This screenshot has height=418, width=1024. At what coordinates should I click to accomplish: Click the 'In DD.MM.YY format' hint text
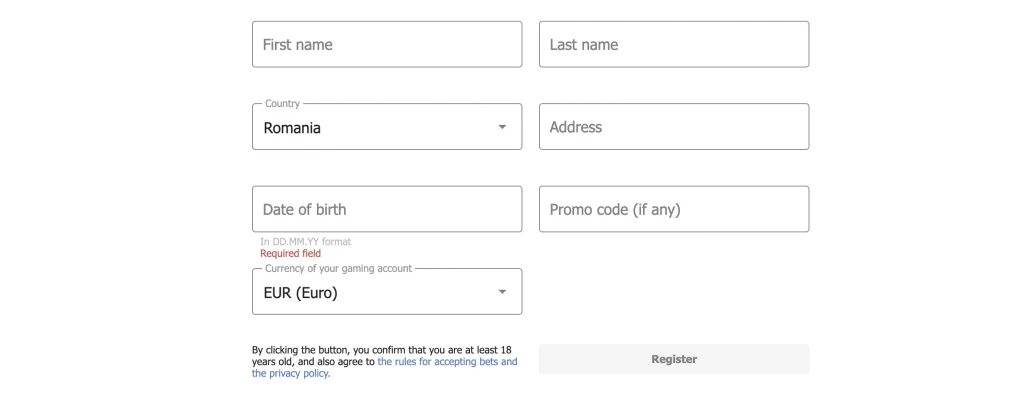pyautogui.click(x=305, y=242)
